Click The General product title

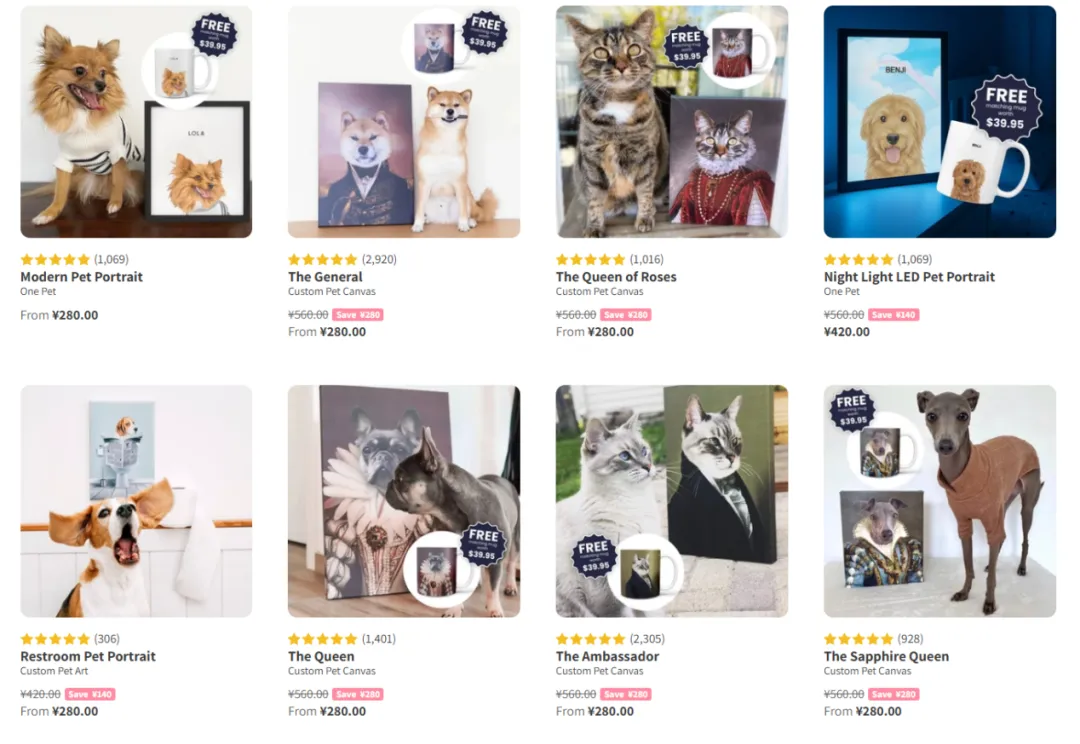pyautogui.click(x=325, y=277)
